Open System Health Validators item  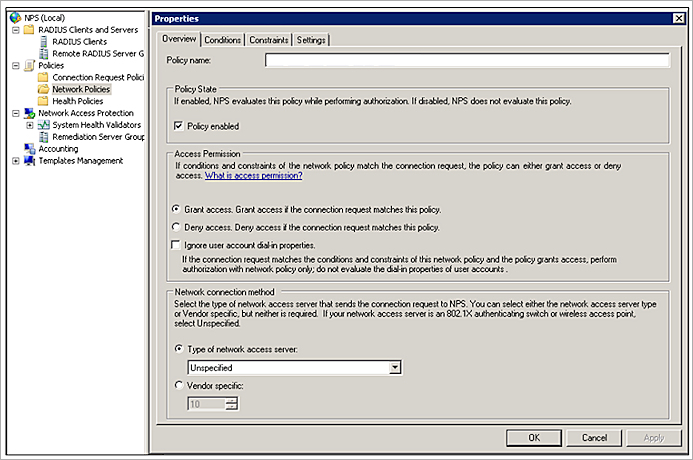tap(97, 125)
